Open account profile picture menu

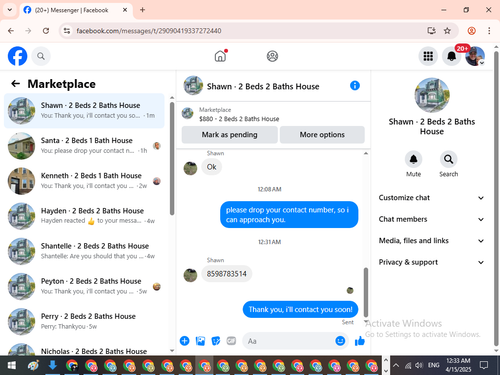(475, 56)
